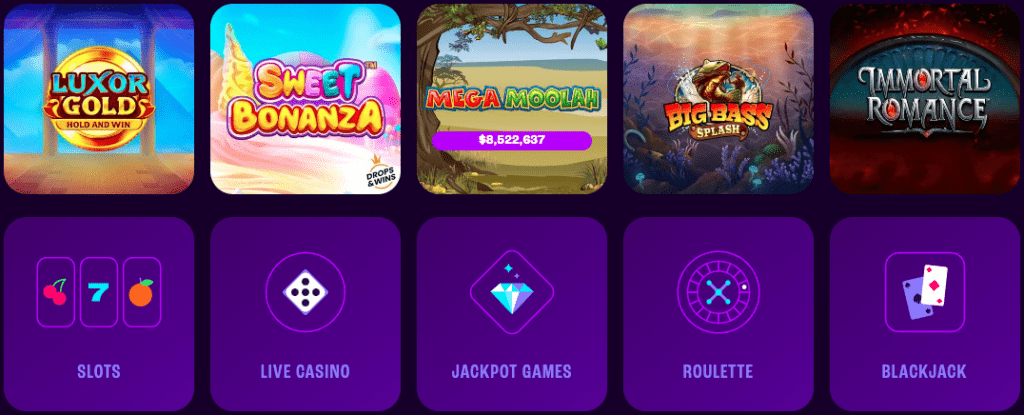This screenshot has height=415, width=1024.
Task: Click the number 7 slot reel icon
Action: [99, 292]
